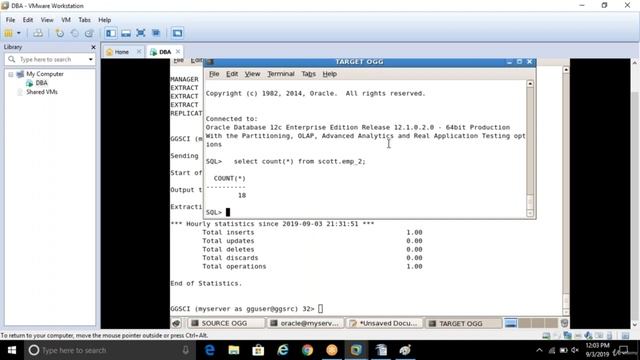Open Google Chrome from the taskbar
This screenshot has height=360, width=640.
(x=307, y=350)
